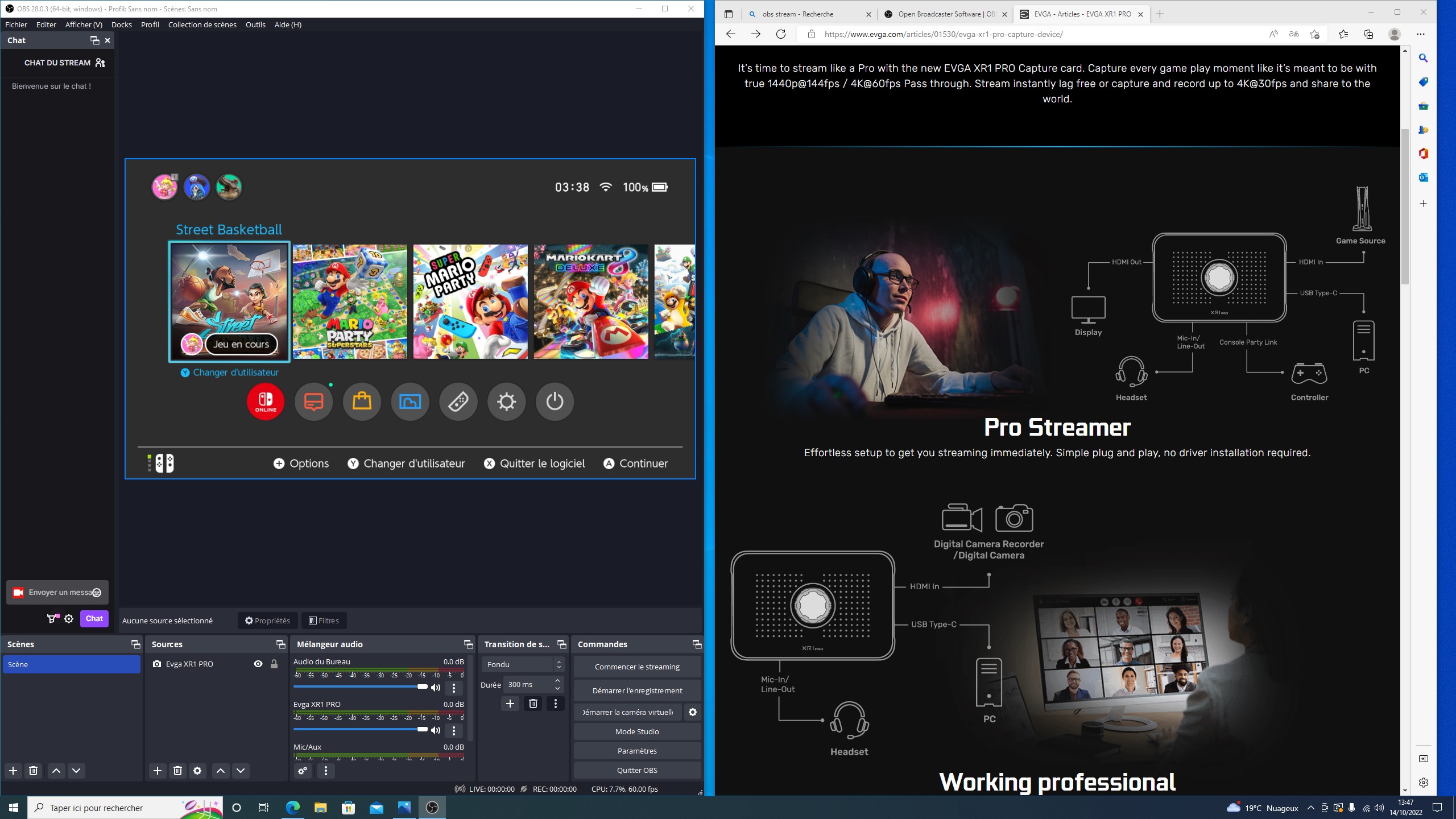
Task: Switch to Open Broadcaster Software browser tab
Action: coord(945,14)
